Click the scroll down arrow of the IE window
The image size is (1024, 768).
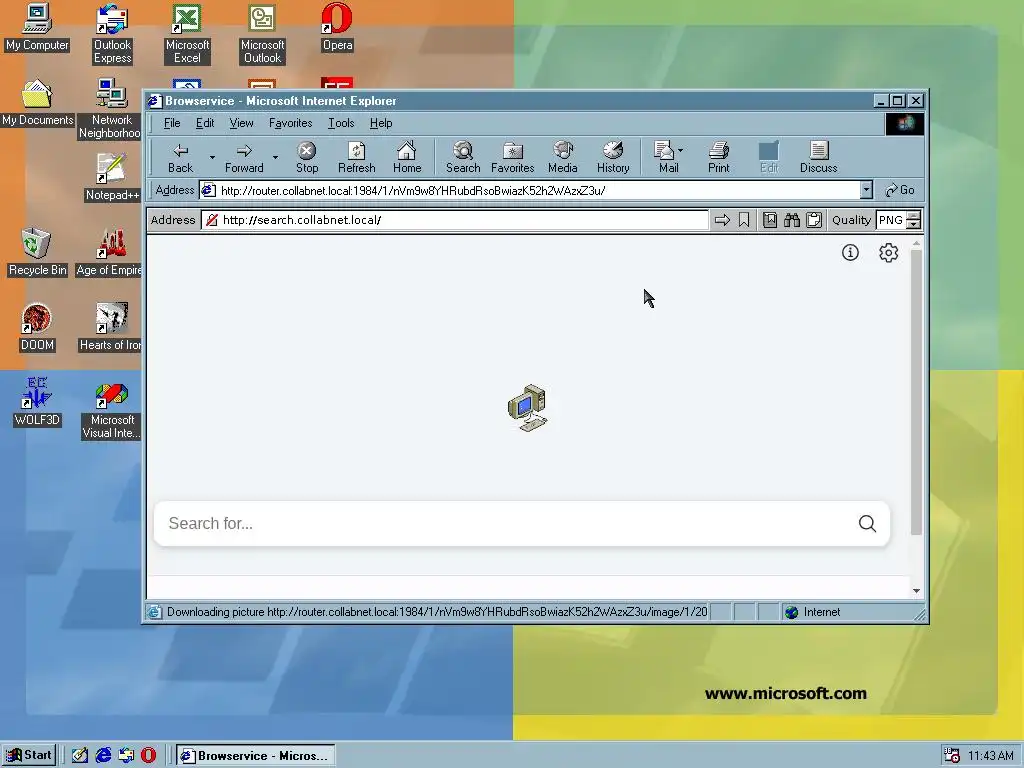click(916, 591)
